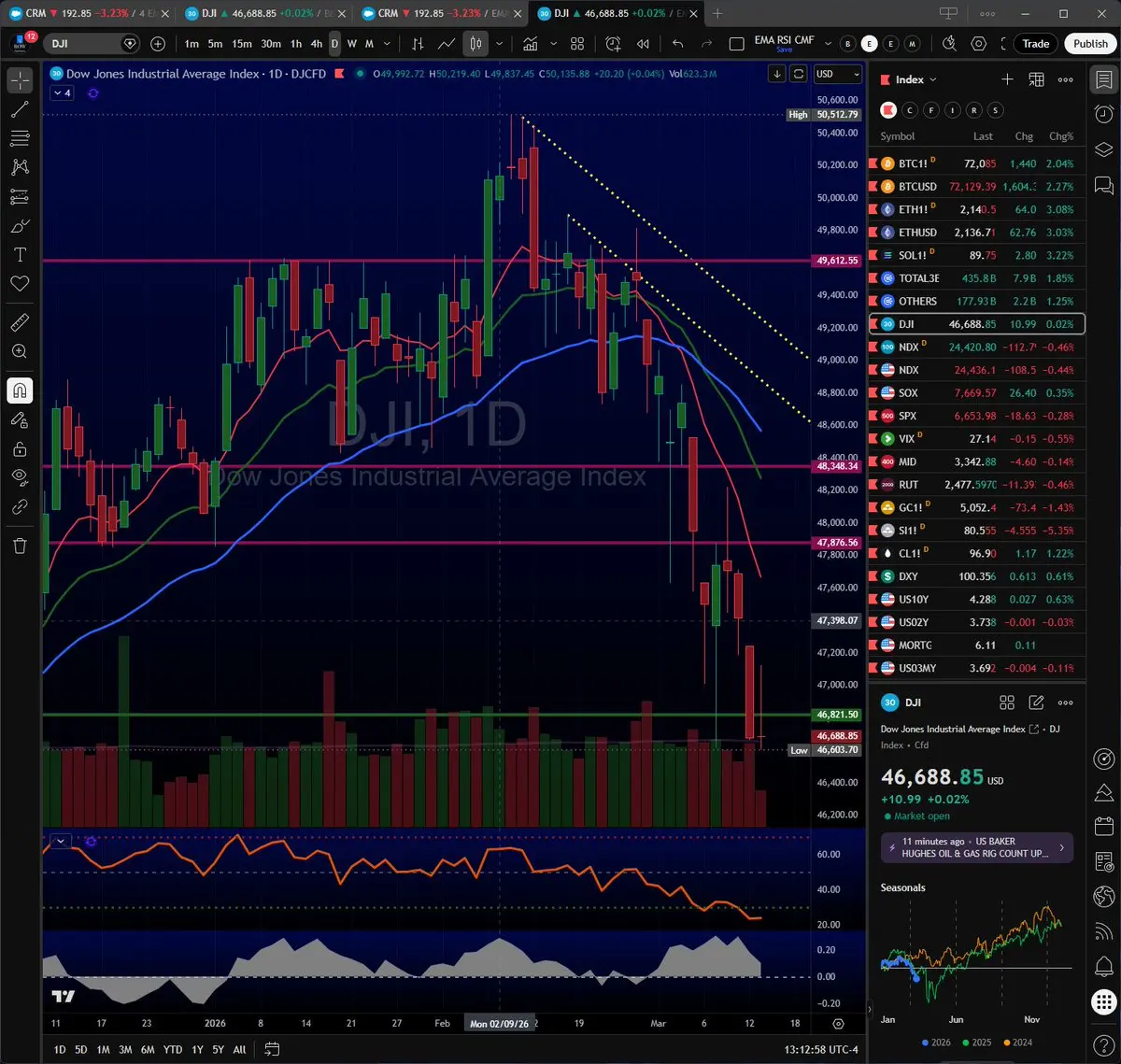
Task: Toggle hide all drawings eye icon
Action: (x=20, y=477)
